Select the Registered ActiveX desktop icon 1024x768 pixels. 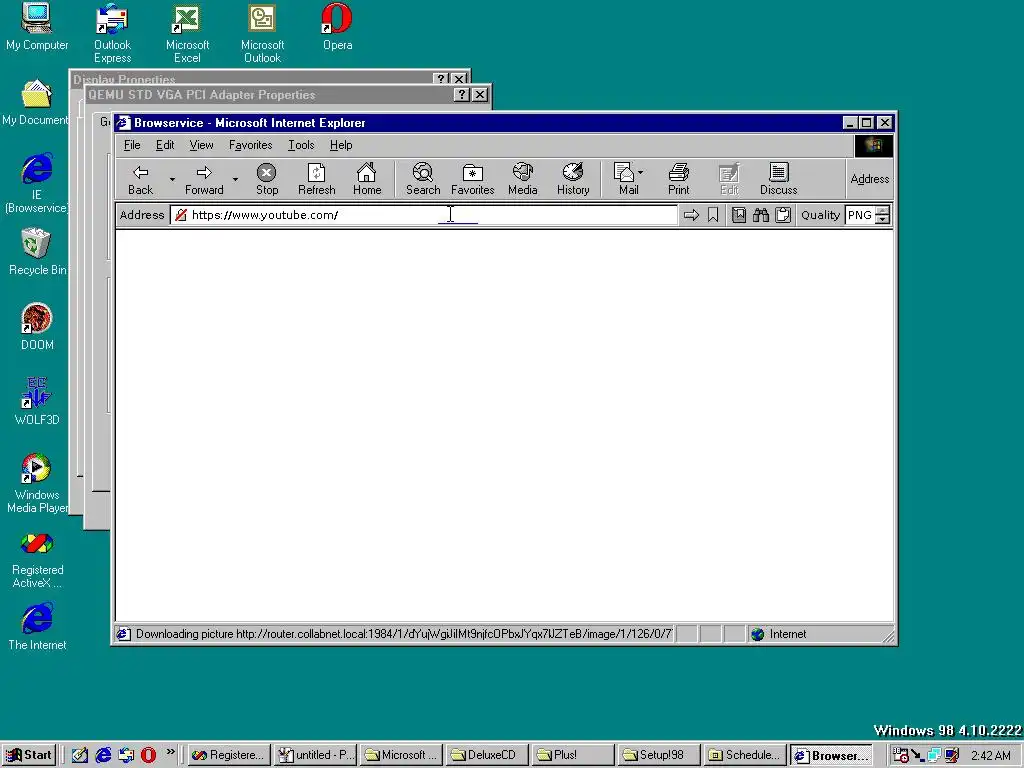pos(37,561)
